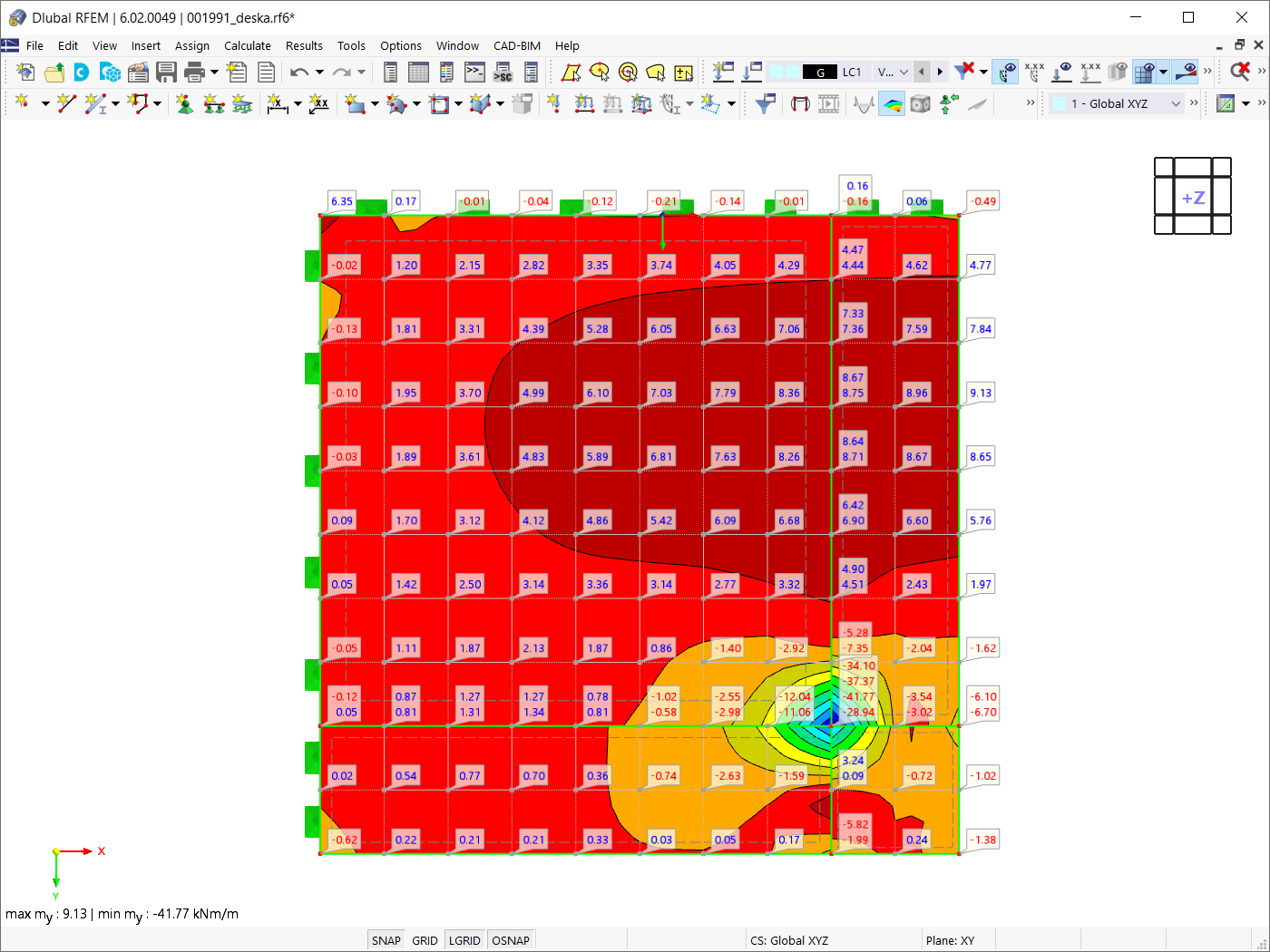Open the CAD-BIM menu
1270x952 pixels.
(x=517, y=45)
